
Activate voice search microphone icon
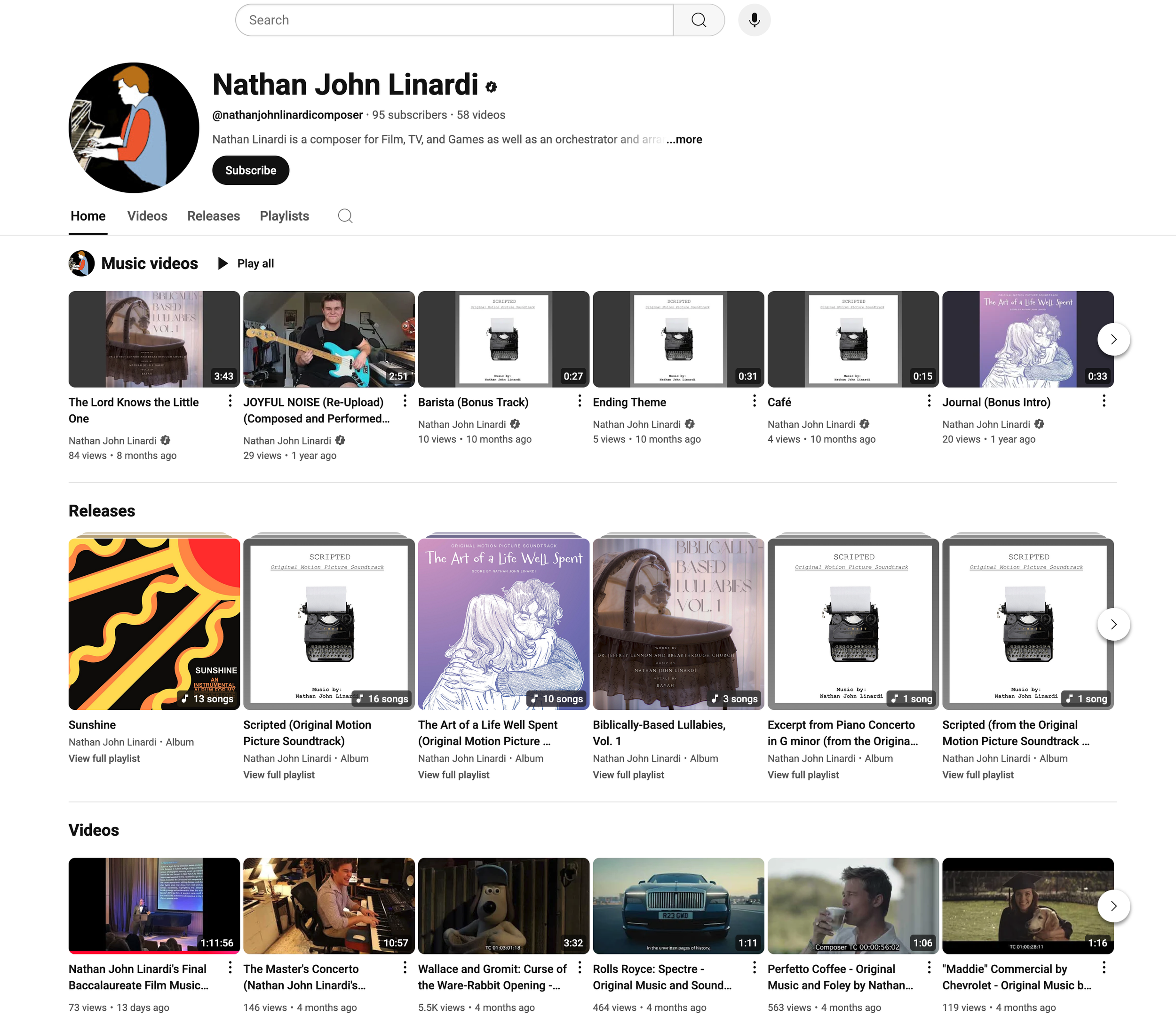[x=754, y=20]
